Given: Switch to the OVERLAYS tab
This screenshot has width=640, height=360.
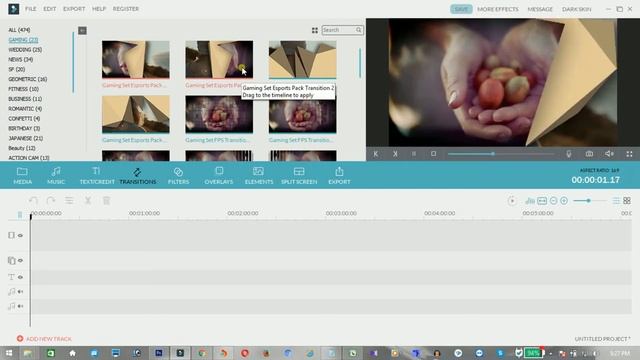Looking at the screenshot, I should tap(219, 176).
